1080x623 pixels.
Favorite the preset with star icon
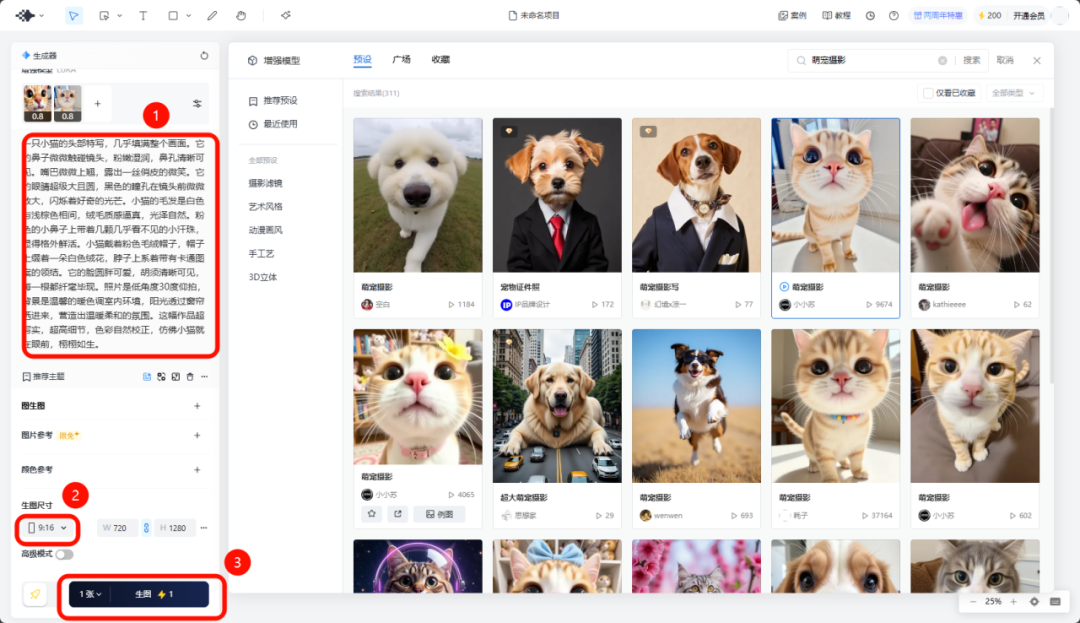(x=372, y=514)
